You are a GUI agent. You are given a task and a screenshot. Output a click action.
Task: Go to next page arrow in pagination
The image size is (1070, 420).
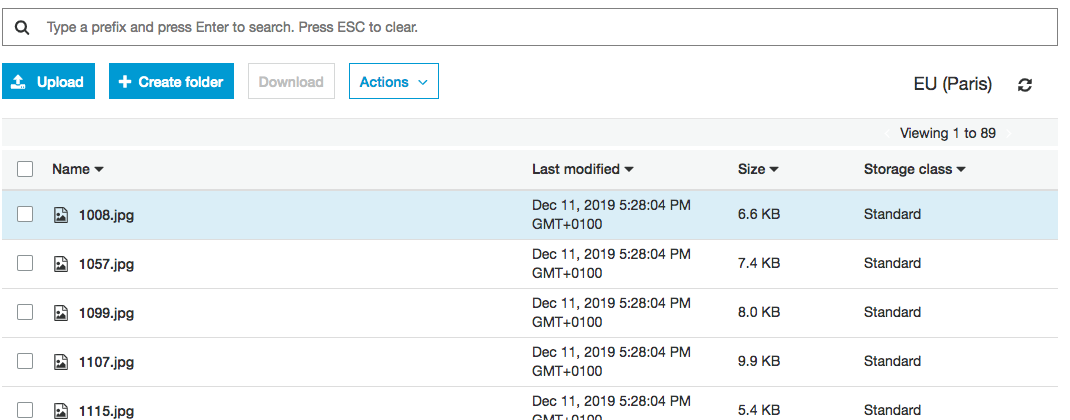coord(1009,134)
